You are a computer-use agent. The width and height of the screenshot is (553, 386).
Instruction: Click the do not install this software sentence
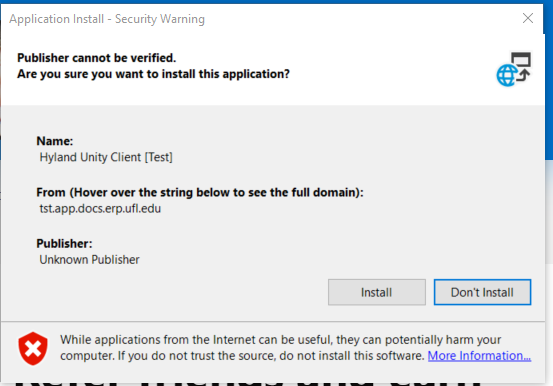point(242,356)
